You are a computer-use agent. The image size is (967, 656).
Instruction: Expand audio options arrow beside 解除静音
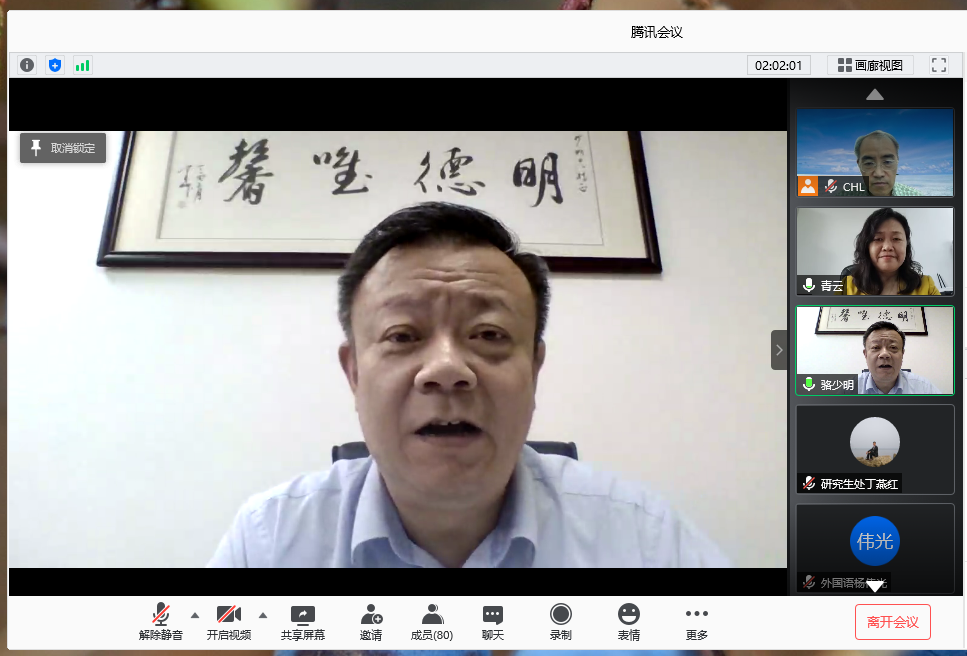pyautogui.click(x=195, y=615)
